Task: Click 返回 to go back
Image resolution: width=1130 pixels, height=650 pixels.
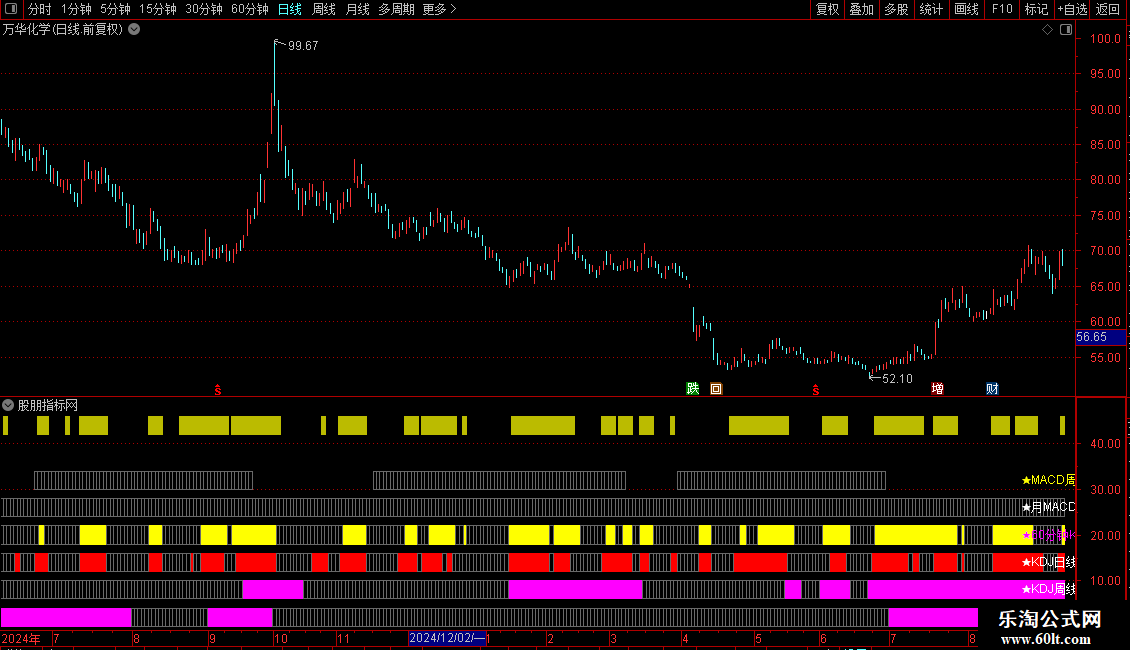Action: pyautogui.click(x=1108, y=9)
